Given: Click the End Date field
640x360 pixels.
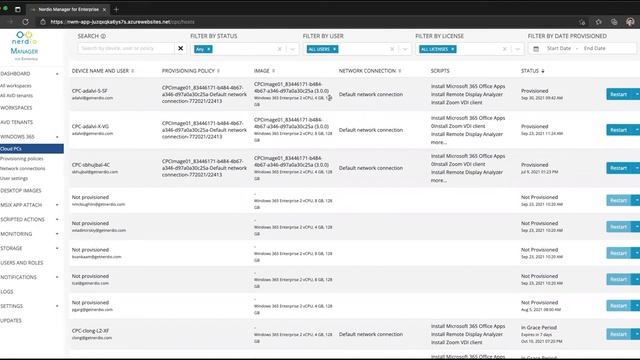Looking at the screenshot, I should click(x=594, y=48).
